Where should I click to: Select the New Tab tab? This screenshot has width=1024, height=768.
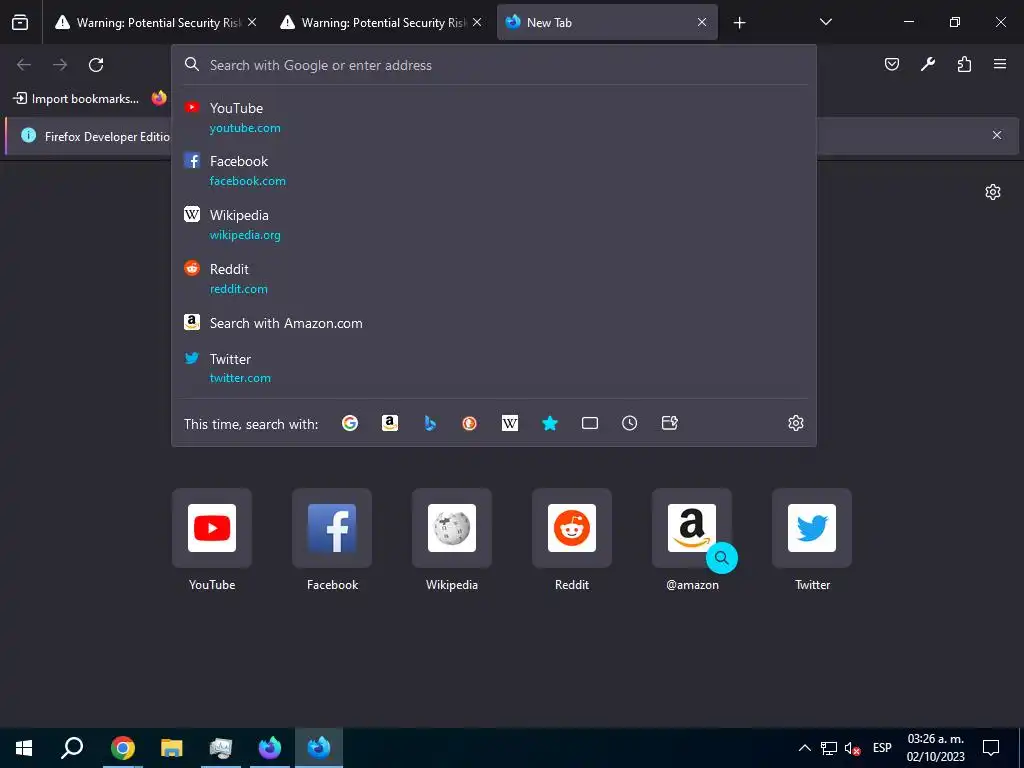point(607,22)
